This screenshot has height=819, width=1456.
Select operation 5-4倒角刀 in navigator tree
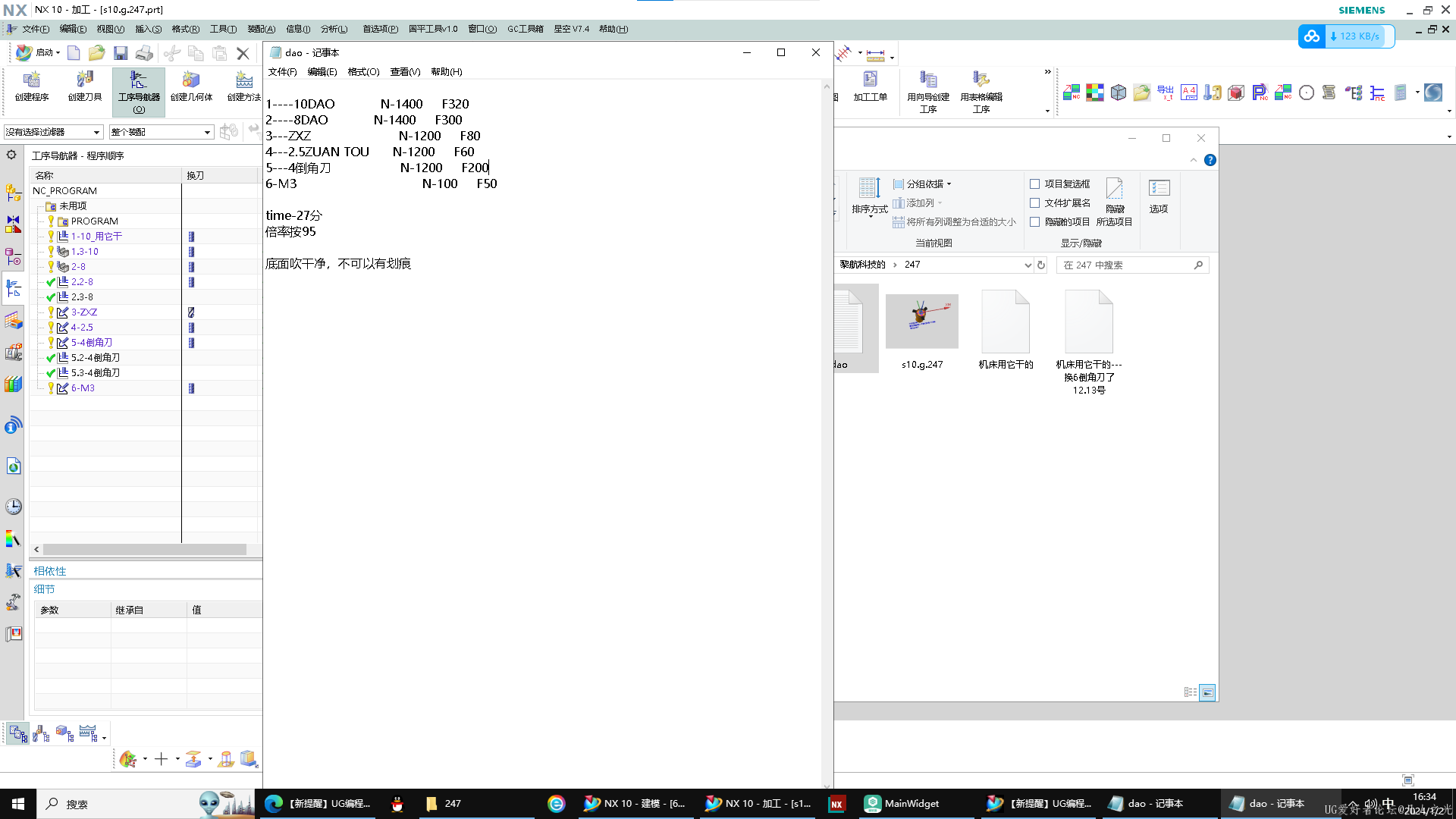[x=92, y=343]
